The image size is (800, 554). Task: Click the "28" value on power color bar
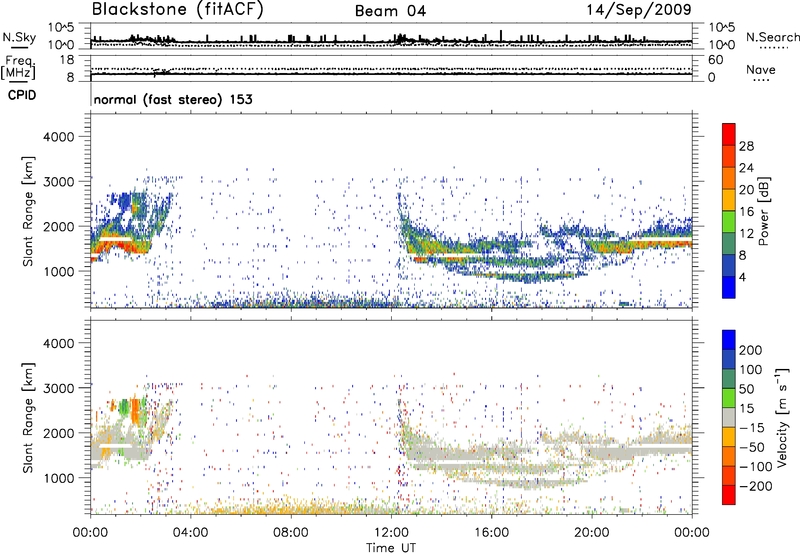tap(746, 146)
